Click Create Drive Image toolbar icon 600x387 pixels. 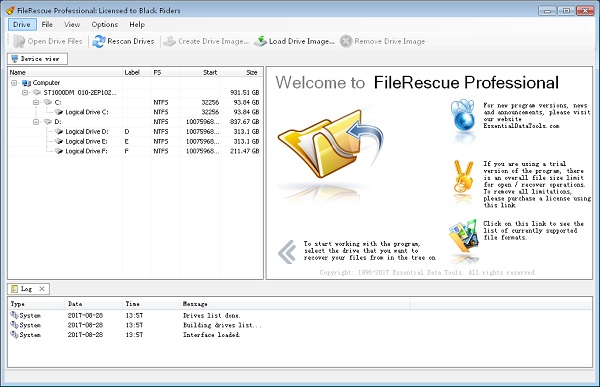[170, 41]
